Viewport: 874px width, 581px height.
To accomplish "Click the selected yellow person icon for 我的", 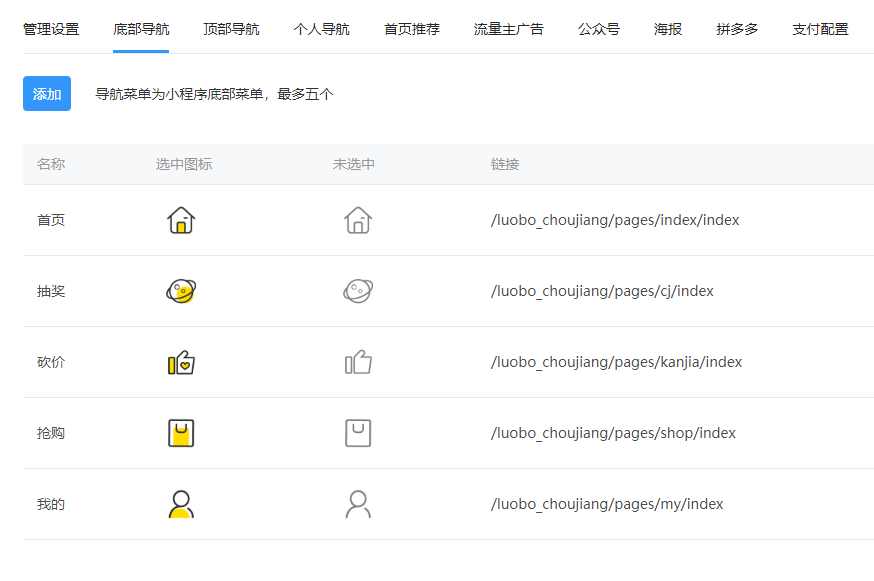I will click(181, 504).
